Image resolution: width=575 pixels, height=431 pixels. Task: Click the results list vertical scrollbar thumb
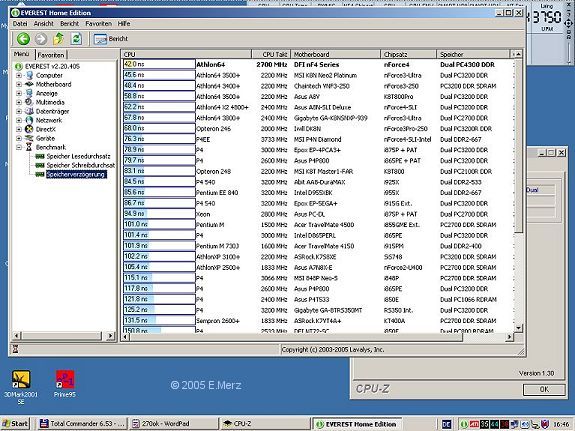click(x=518, y=145)
